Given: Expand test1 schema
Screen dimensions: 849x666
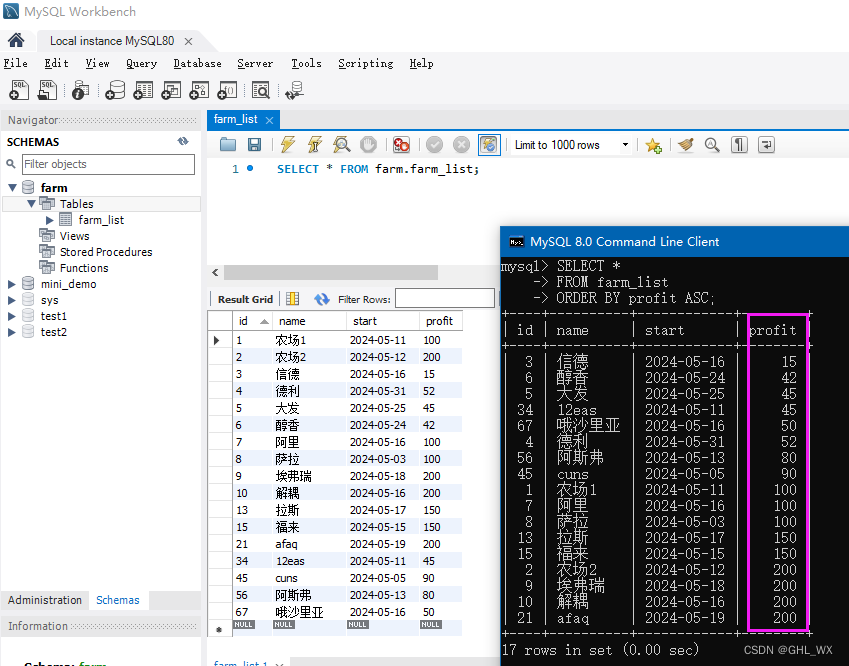Looking at the screenshot, I should [11, 316].
